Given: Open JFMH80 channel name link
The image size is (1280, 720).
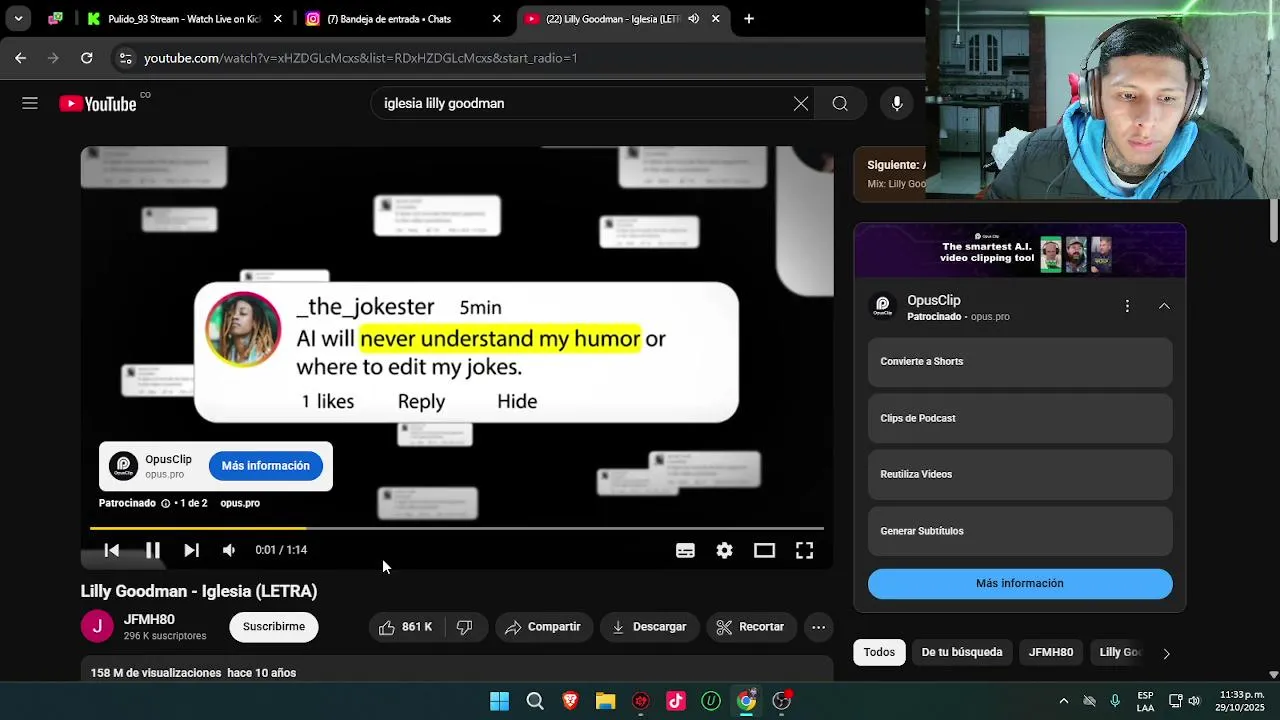Looking at the screenshot, I should point(149,620).
